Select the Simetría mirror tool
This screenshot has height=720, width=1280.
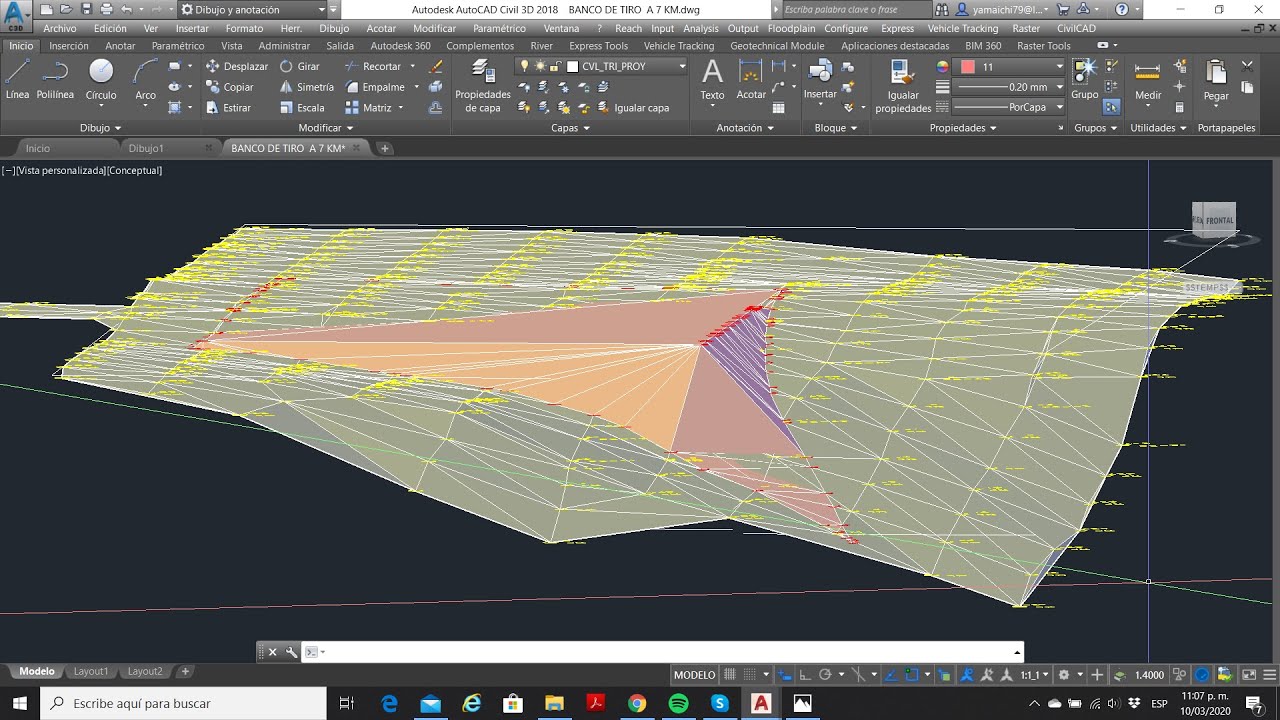307,87
